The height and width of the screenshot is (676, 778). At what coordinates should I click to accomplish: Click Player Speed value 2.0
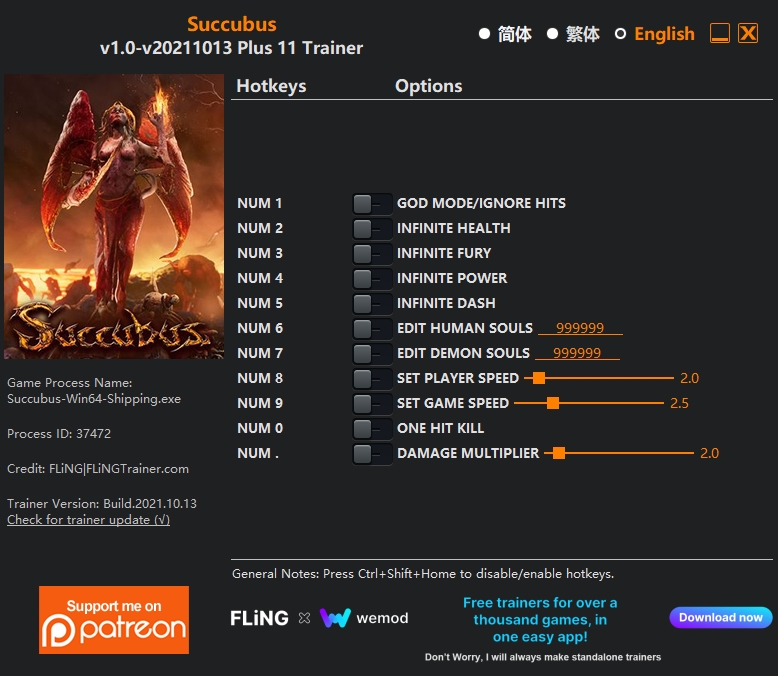[x=689, y=378]
